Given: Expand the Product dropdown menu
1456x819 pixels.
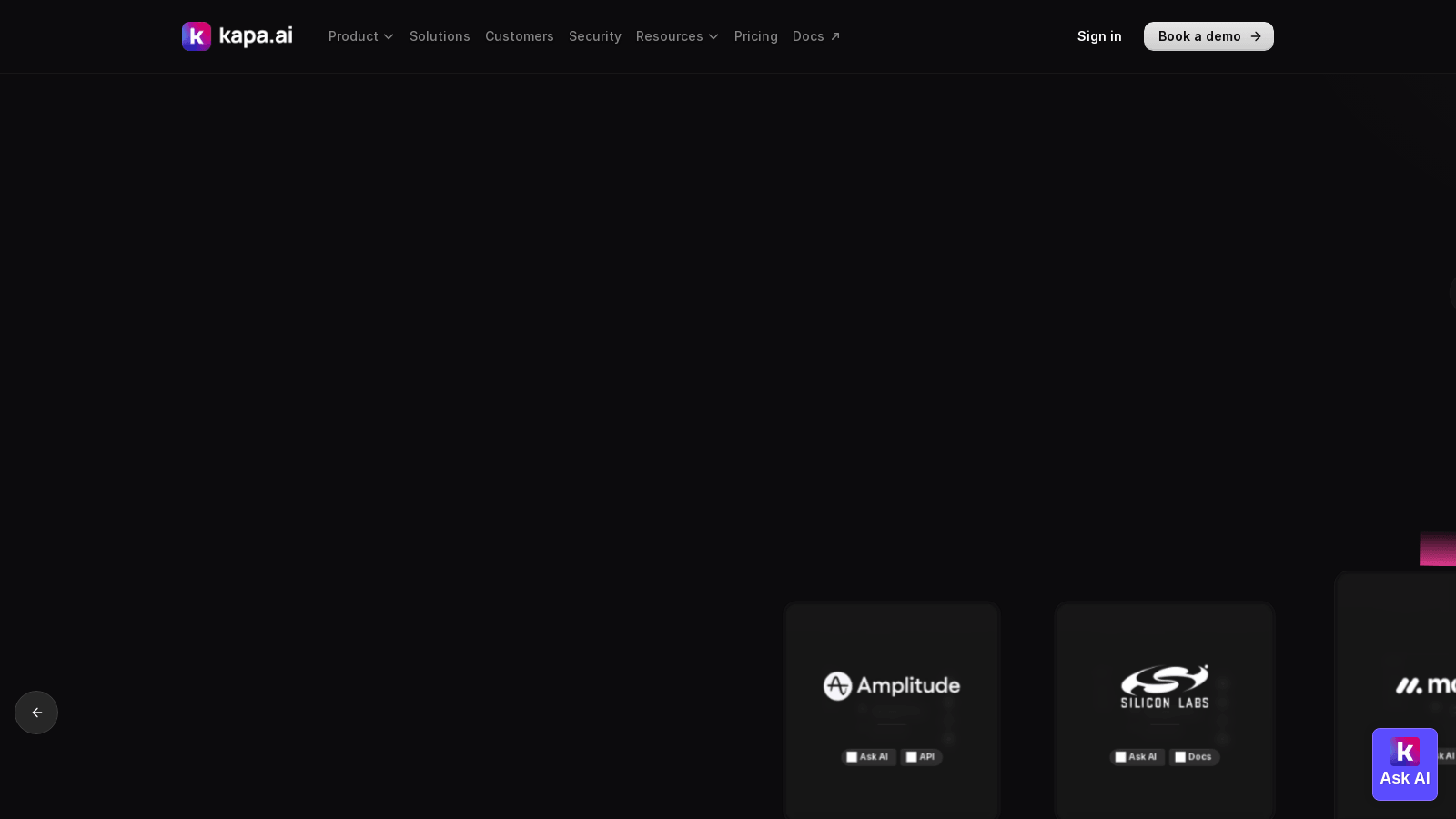Looking at the screenshot, I should coord(361,36).
